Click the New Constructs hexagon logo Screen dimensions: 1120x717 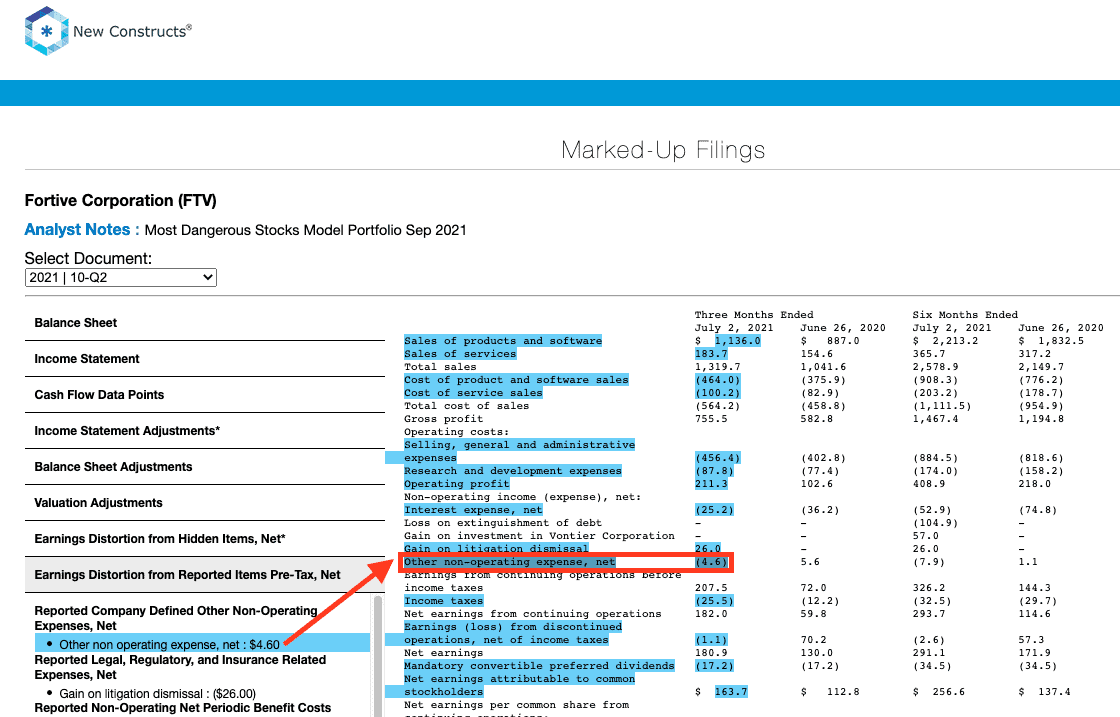46,31
